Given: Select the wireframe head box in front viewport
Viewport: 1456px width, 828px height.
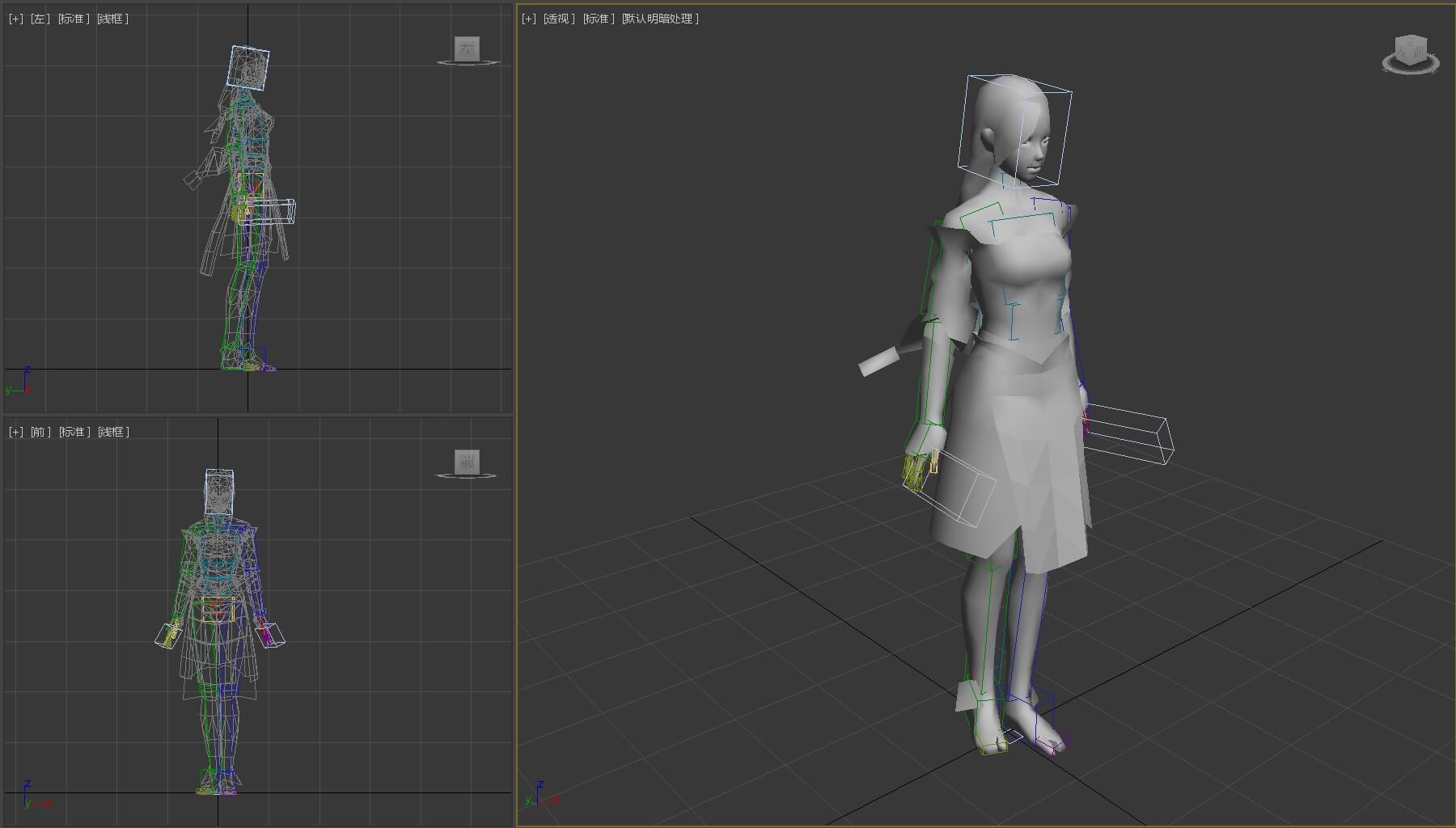Looking at the screenshot, I should (219, 492).
